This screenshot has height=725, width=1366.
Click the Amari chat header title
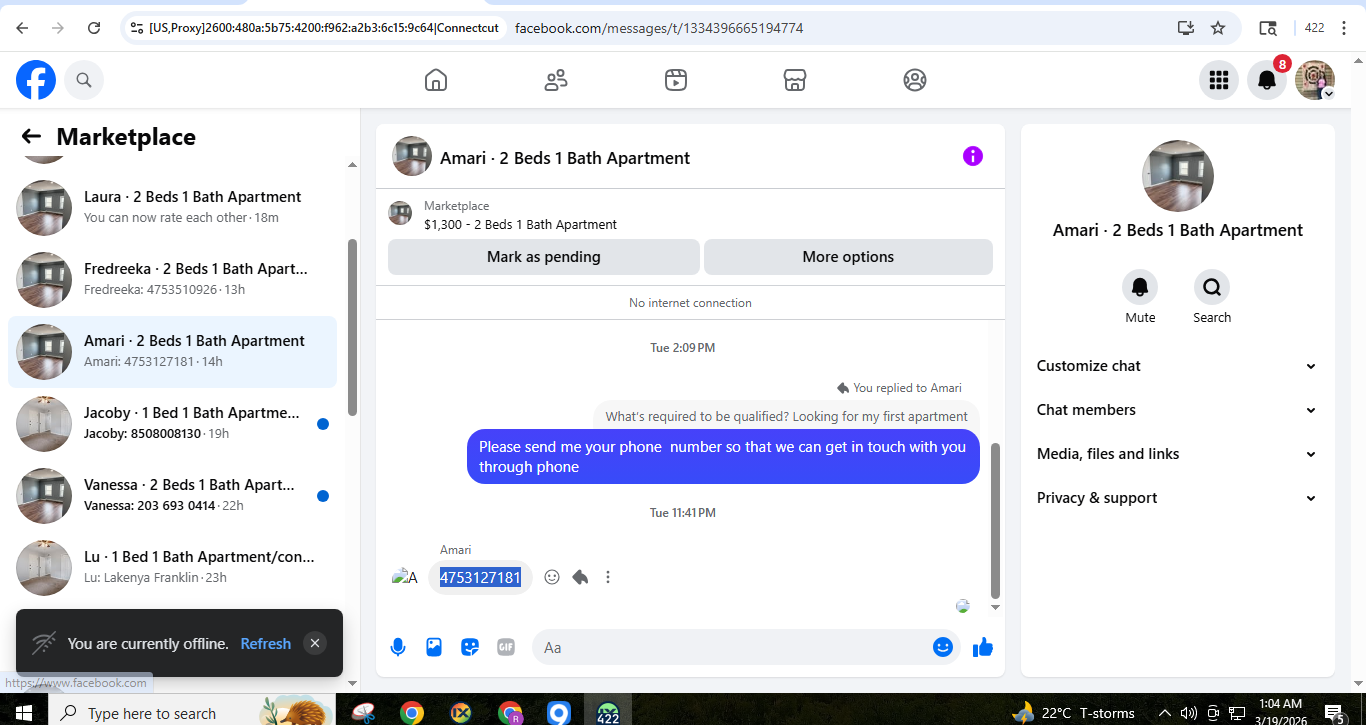[x=565, y=158]
